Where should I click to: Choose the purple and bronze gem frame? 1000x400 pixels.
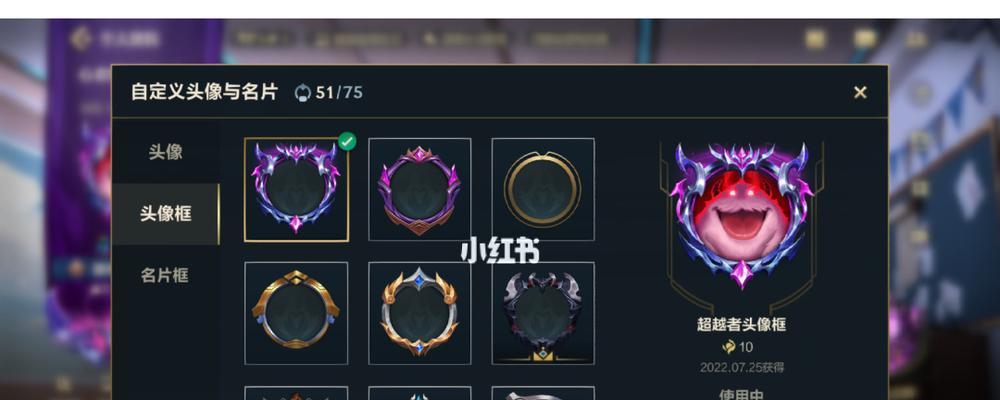(420, 189)
